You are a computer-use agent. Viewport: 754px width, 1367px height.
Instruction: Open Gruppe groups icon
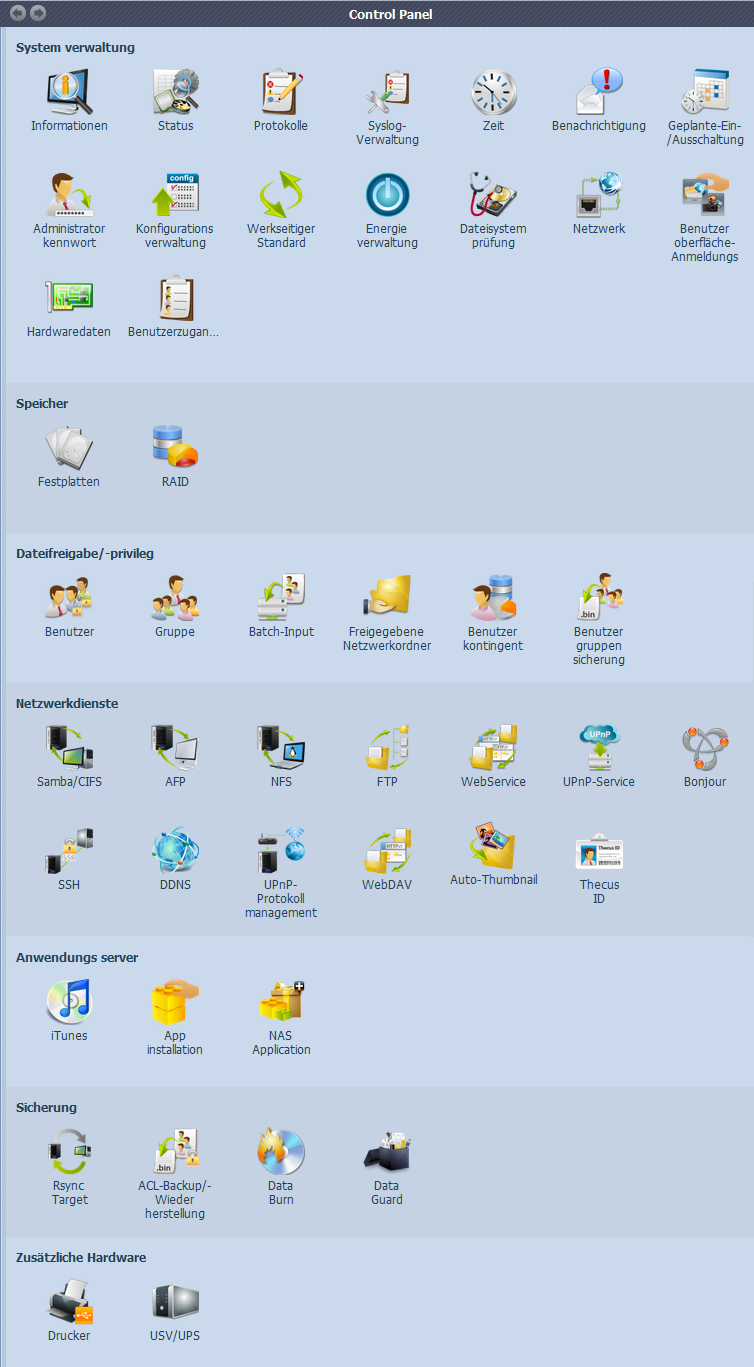pyautogui.click(x=176, y=599)
